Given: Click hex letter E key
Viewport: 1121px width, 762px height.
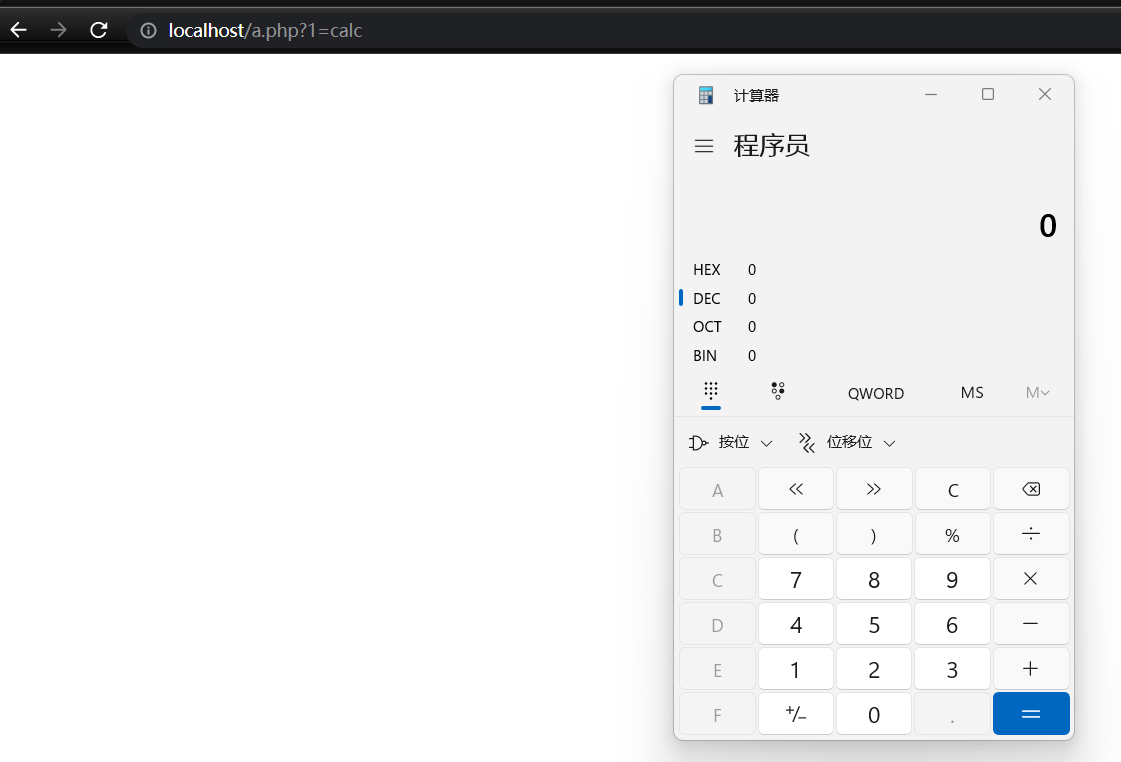Looking at the screenshot, I should 717,668.
